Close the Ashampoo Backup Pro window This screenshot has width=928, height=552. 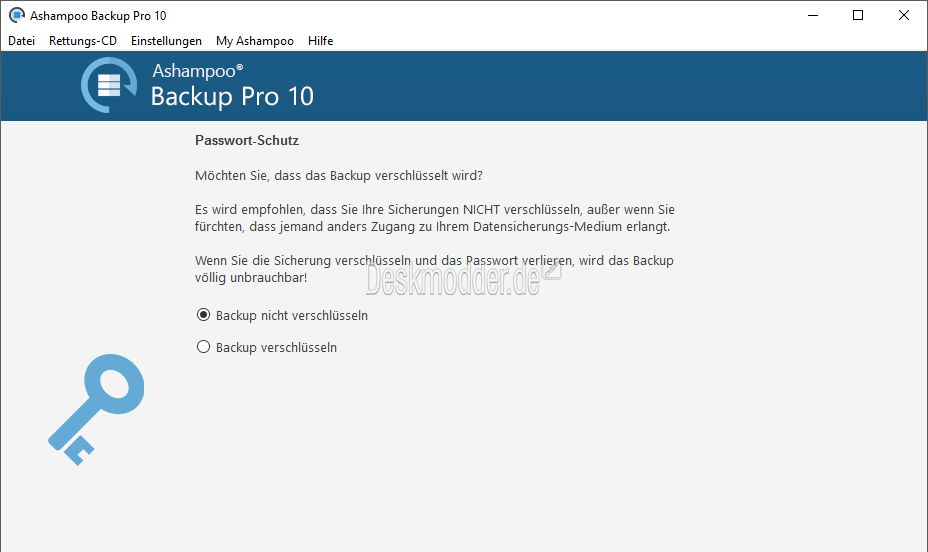point(904,15)
